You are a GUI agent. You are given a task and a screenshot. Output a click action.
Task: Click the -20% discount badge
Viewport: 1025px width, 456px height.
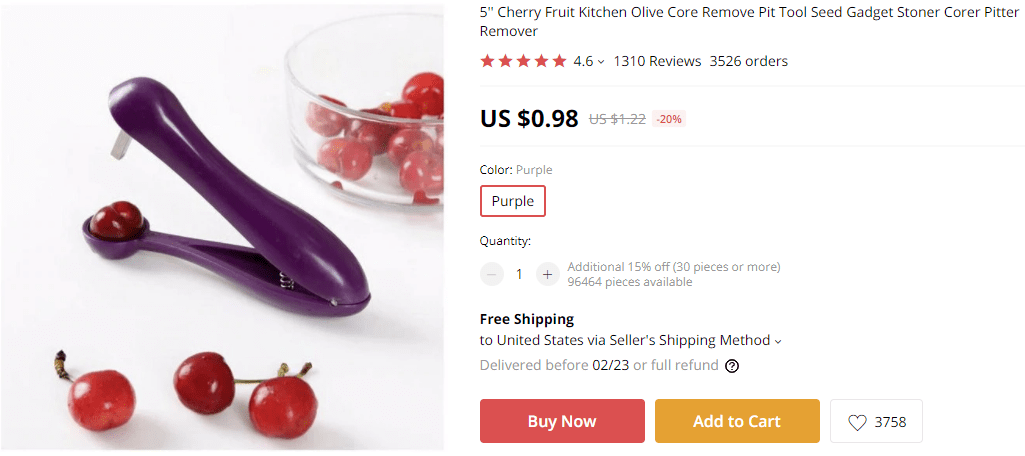(x=669, y=119)
